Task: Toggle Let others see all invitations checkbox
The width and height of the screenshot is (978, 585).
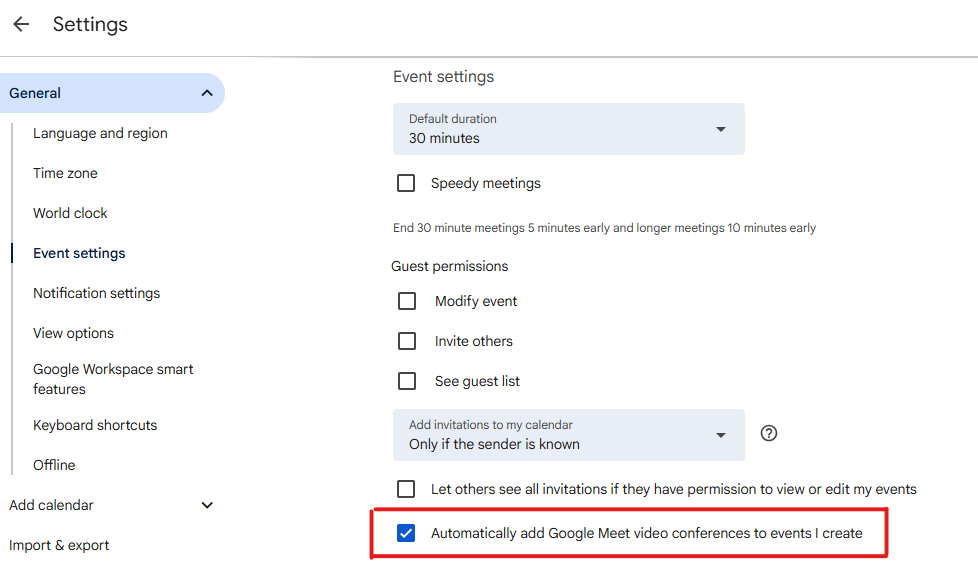Action: tap(406, 489)
